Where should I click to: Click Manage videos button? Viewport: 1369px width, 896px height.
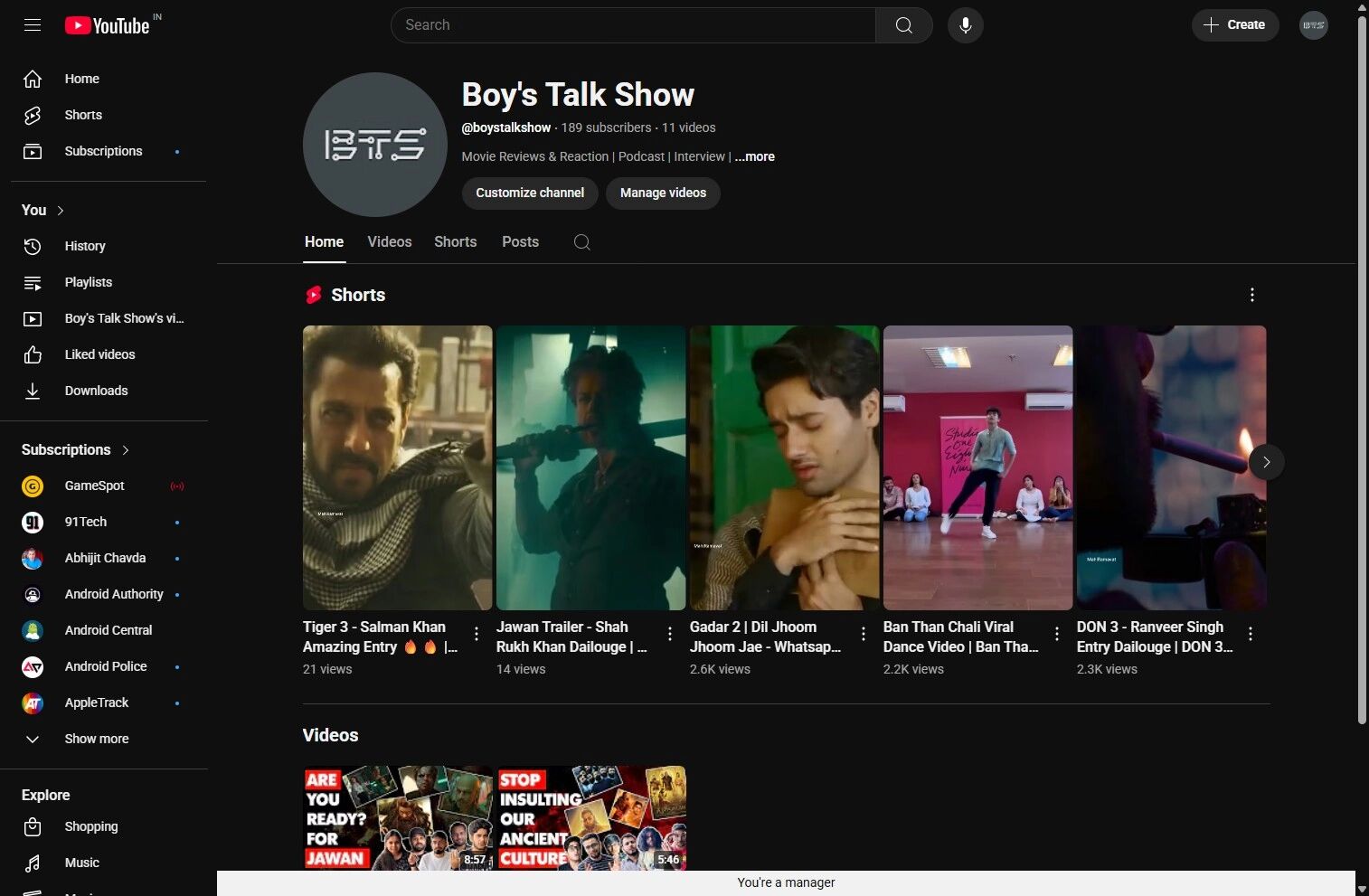click(663, 193)
